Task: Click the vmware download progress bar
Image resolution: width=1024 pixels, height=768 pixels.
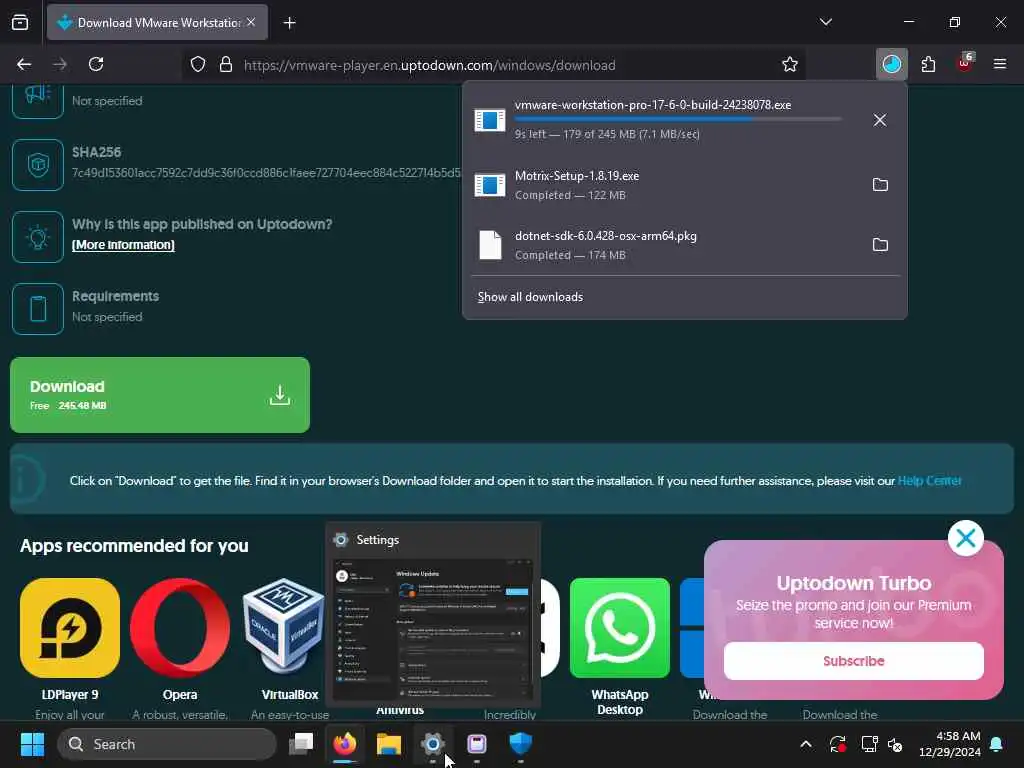Action: [678, 120]
